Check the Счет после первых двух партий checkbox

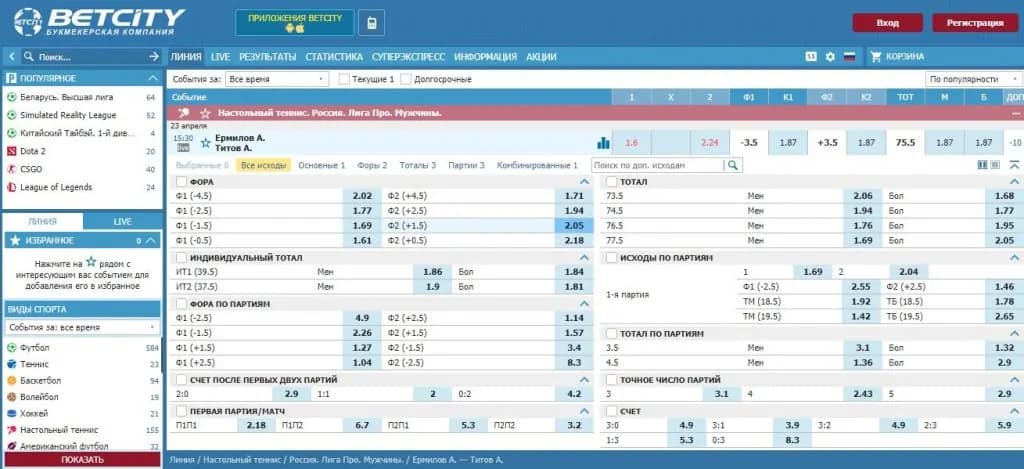[x=181, y=380]
